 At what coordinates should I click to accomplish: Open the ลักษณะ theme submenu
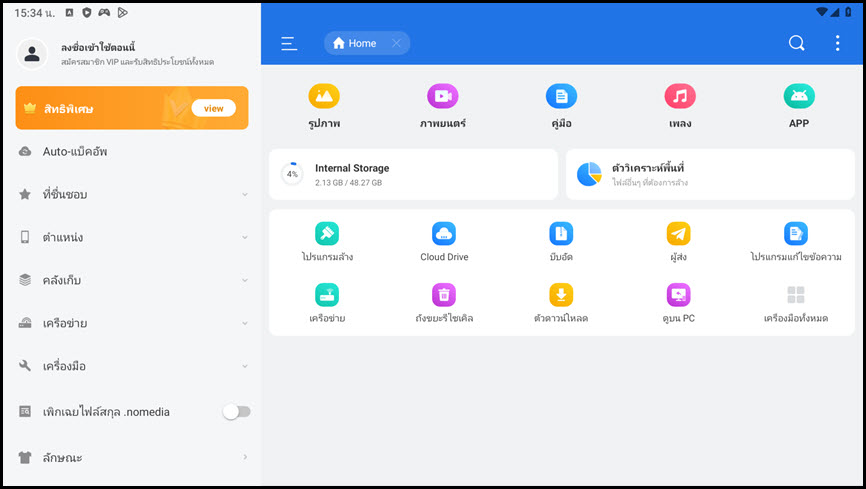(131, 458)
